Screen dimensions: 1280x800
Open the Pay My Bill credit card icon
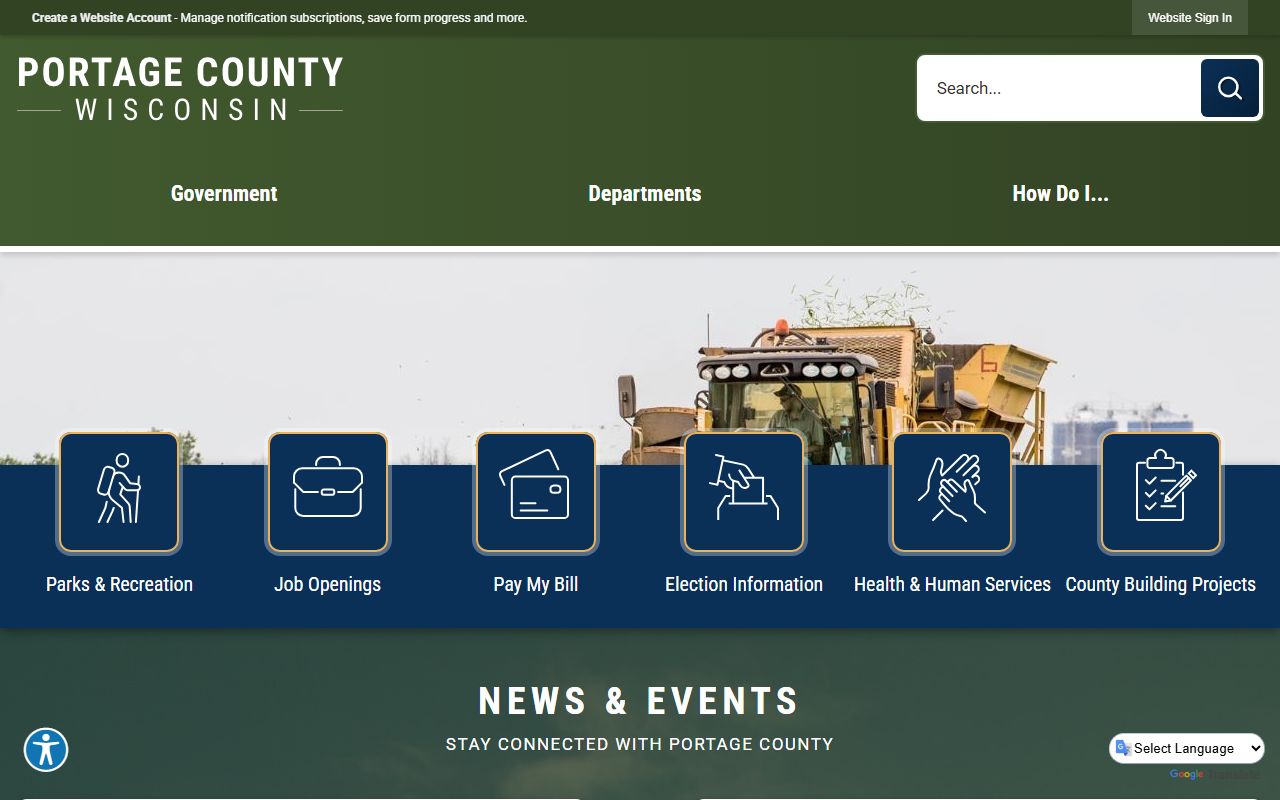(x=536, y=492)
